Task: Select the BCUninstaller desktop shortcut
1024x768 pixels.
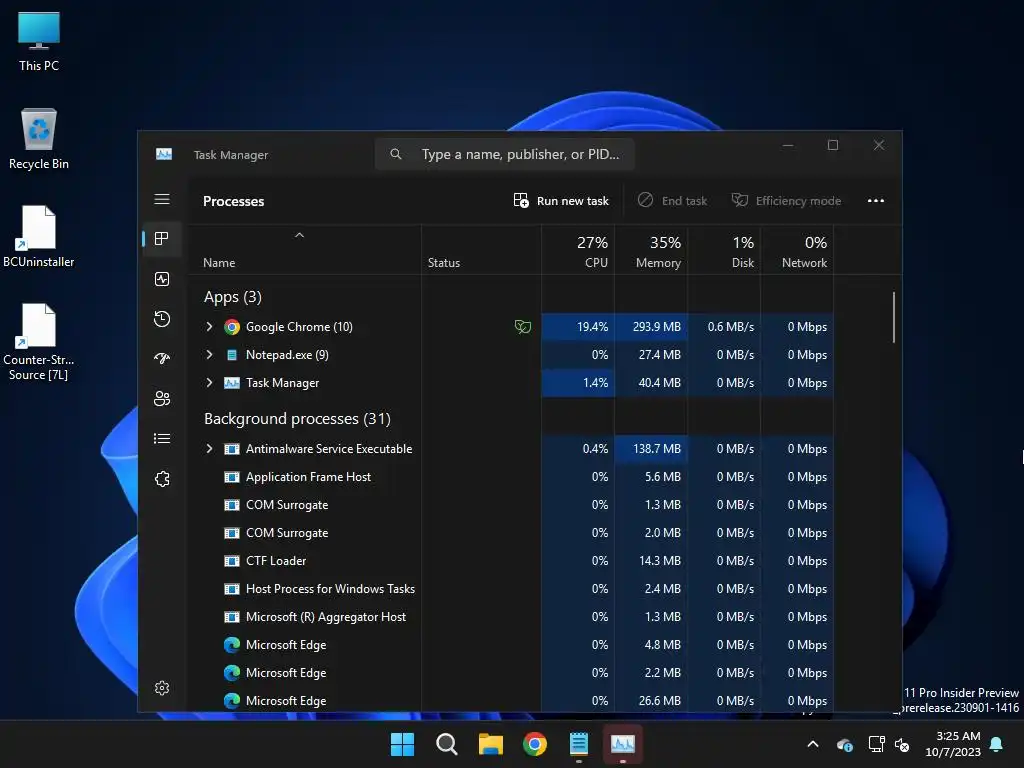Action: [x=39, y=236]
